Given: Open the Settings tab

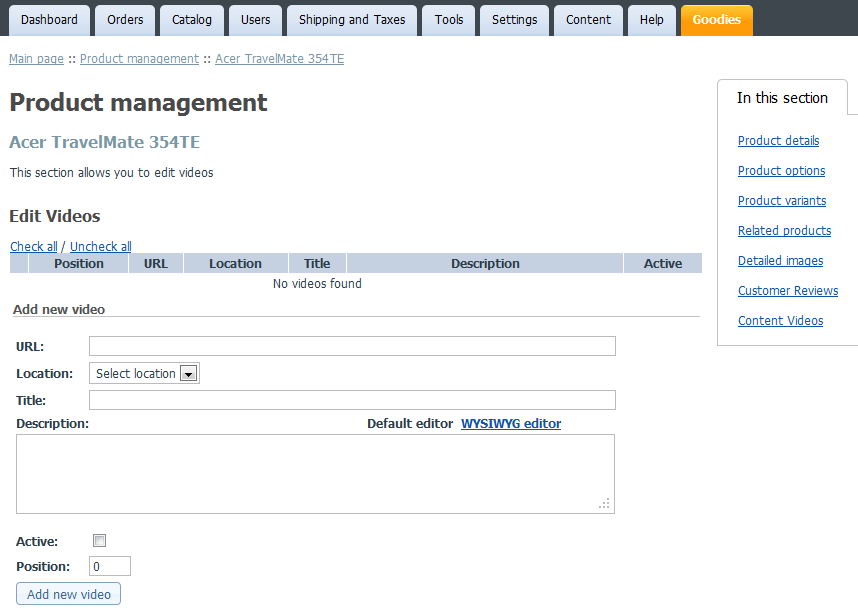Looking at the screenshot, I should pos(514,20).
